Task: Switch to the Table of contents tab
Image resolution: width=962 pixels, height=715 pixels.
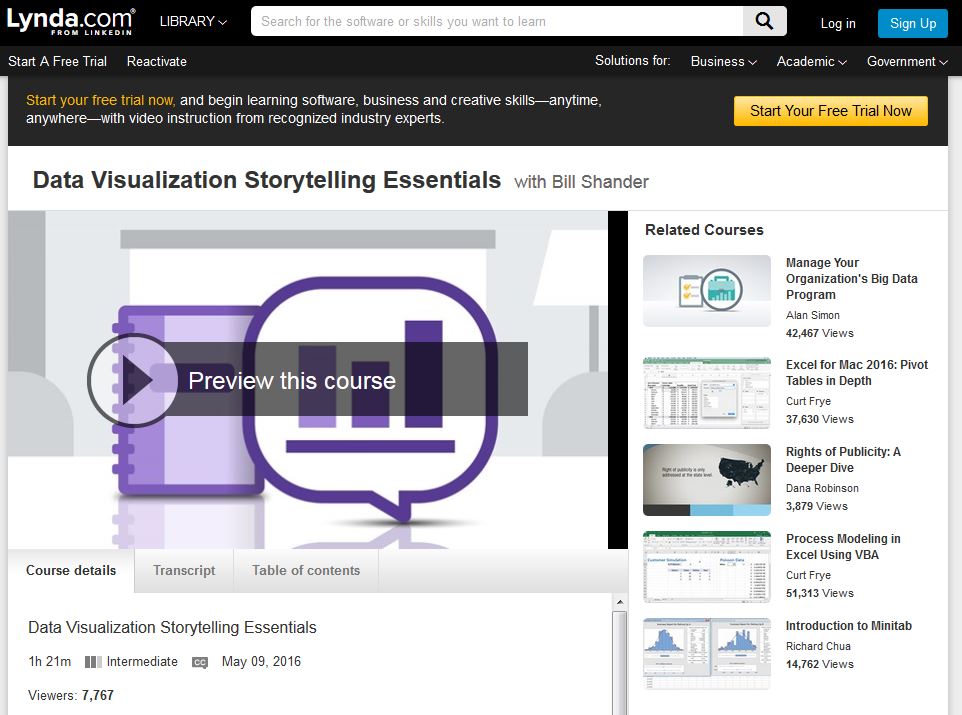Action: tap(306, 571)
